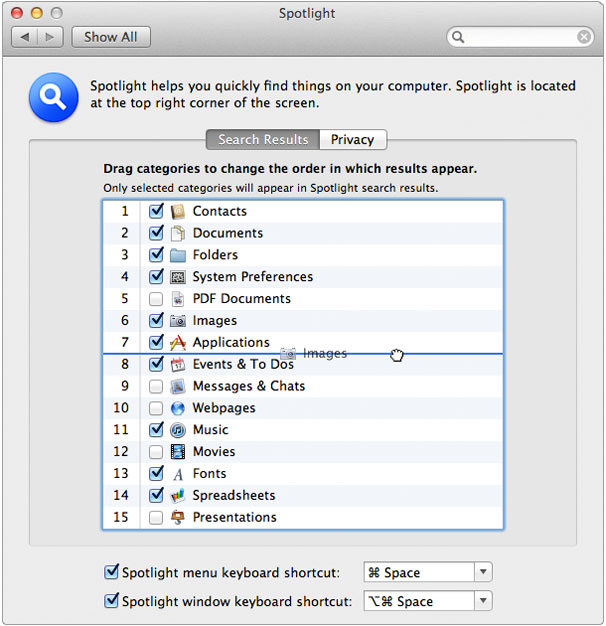Click the Events & To Dos calendar icon
Viewport: 606px width, 626px height.
(178, 365)
